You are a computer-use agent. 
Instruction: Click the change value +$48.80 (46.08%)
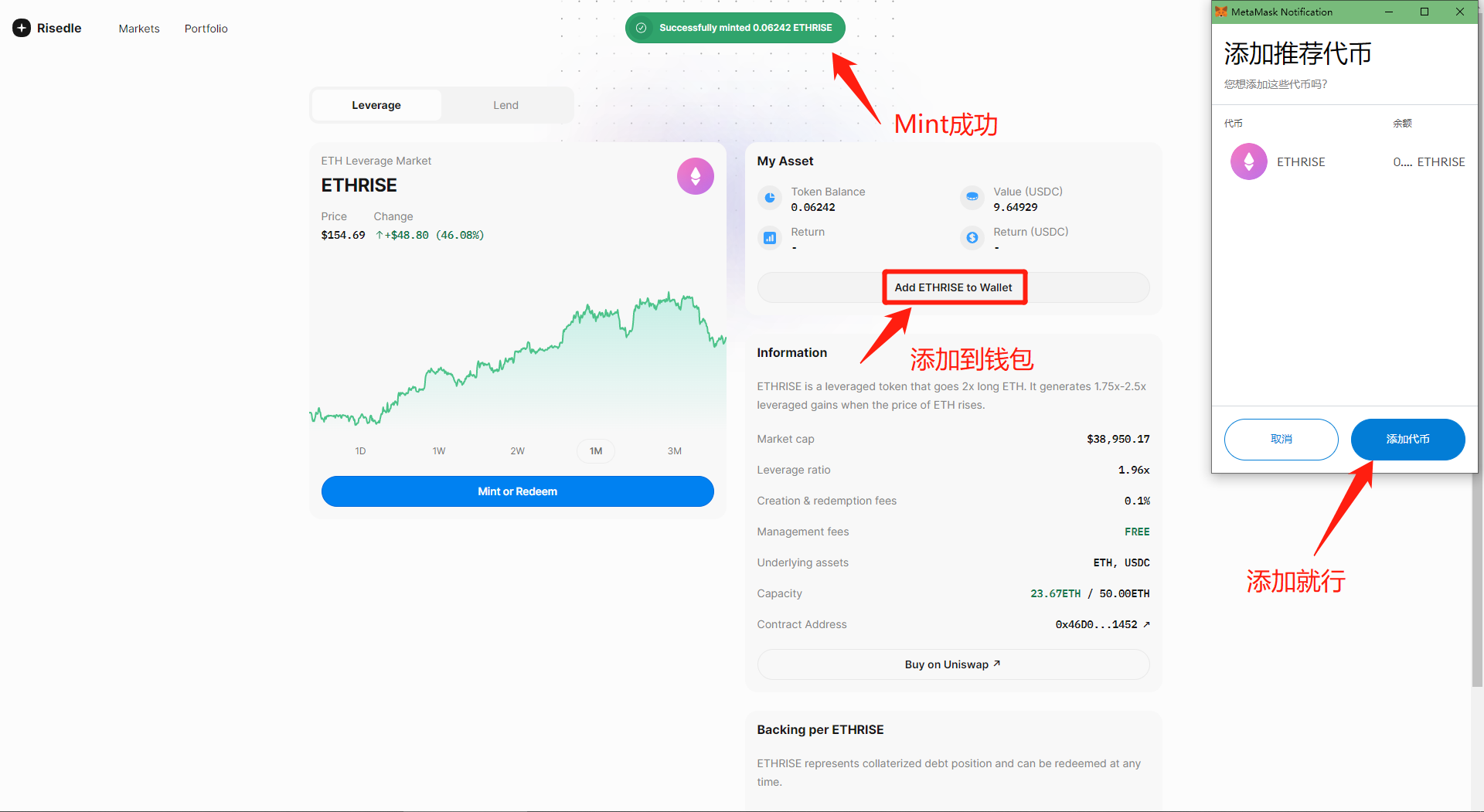430,235
